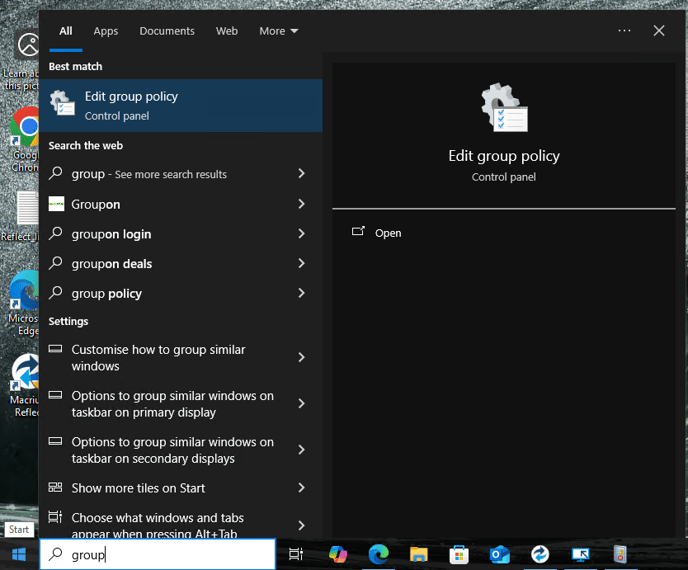Viewport: 688px width, 570px height.
Task: Click the Groupon logo icon
Action: 56,204
